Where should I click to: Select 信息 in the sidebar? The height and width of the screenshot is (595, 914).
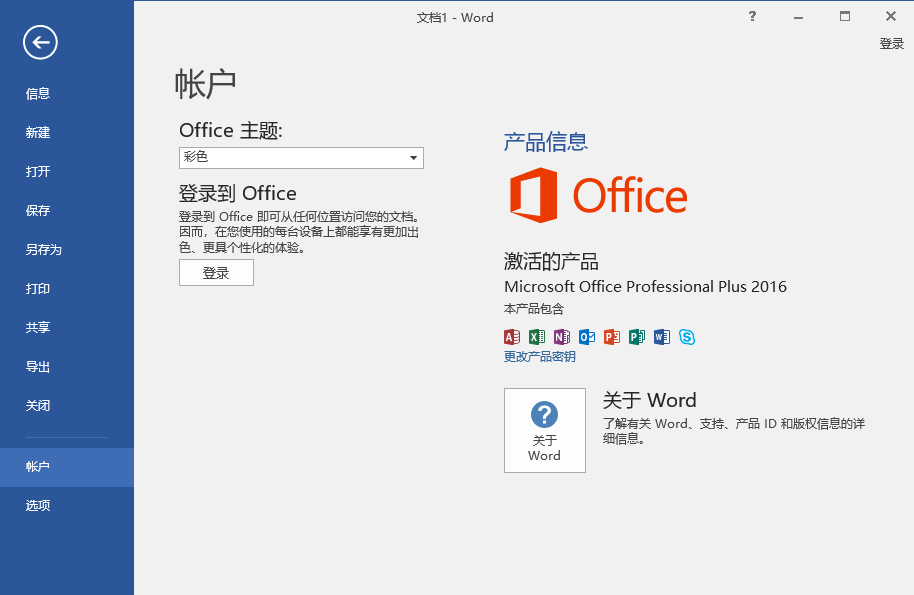(38, 94)
